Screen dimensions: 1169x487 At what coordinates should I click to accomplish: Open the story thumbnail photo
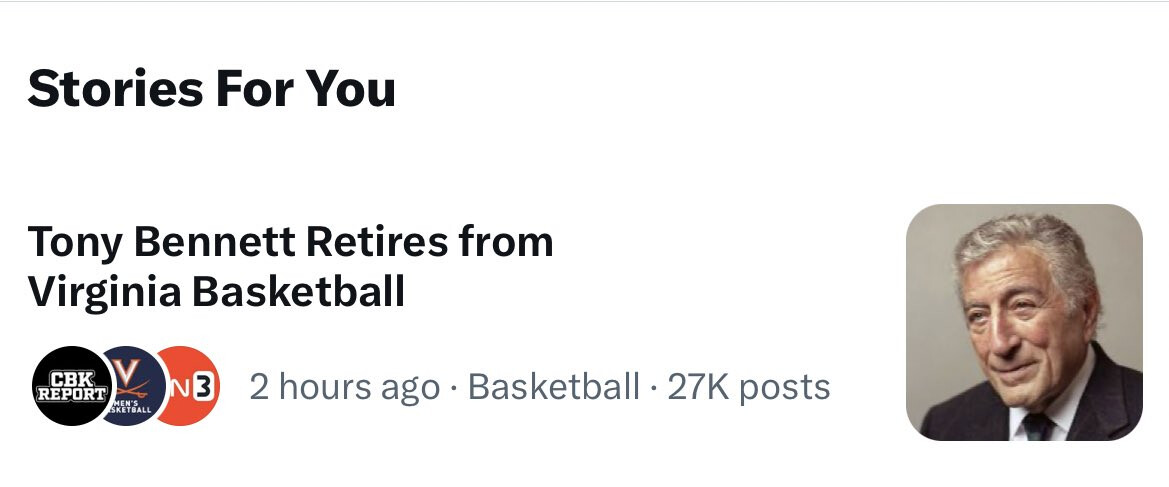pos(1024,322)
